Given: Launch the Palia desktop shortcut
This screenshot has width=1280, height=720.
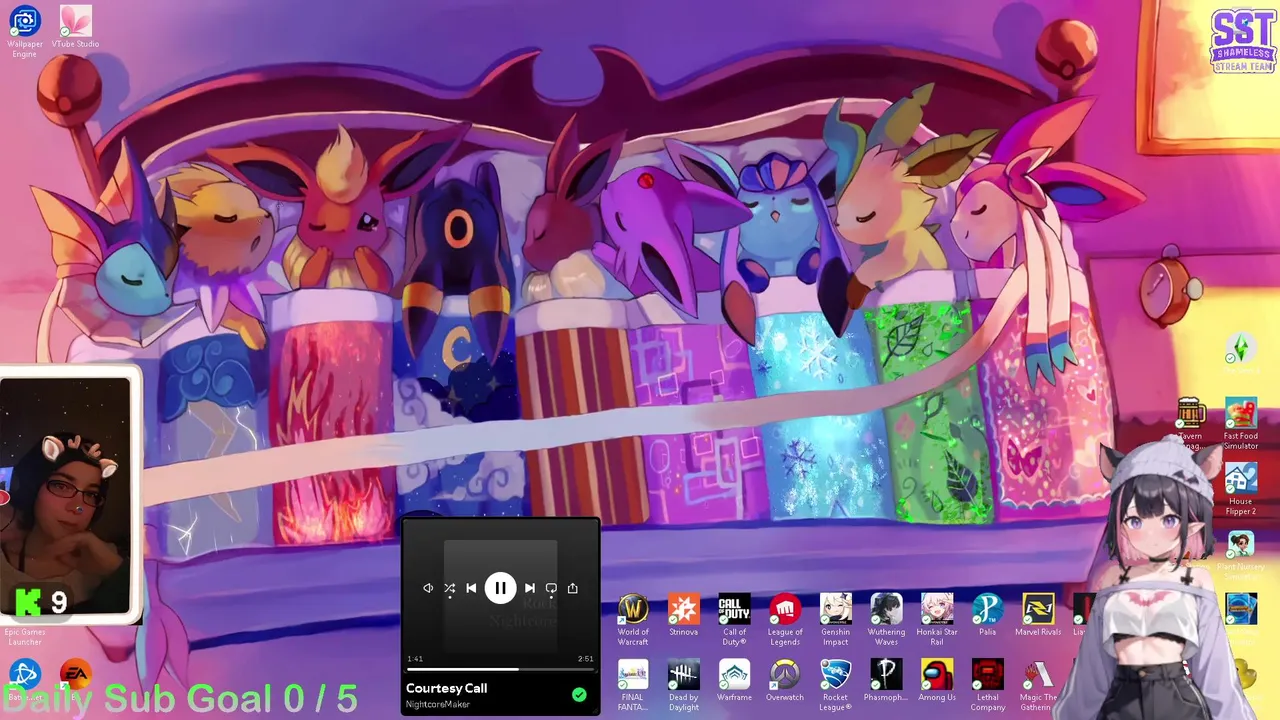Looking at the screenshot, I should click(988, 616).
